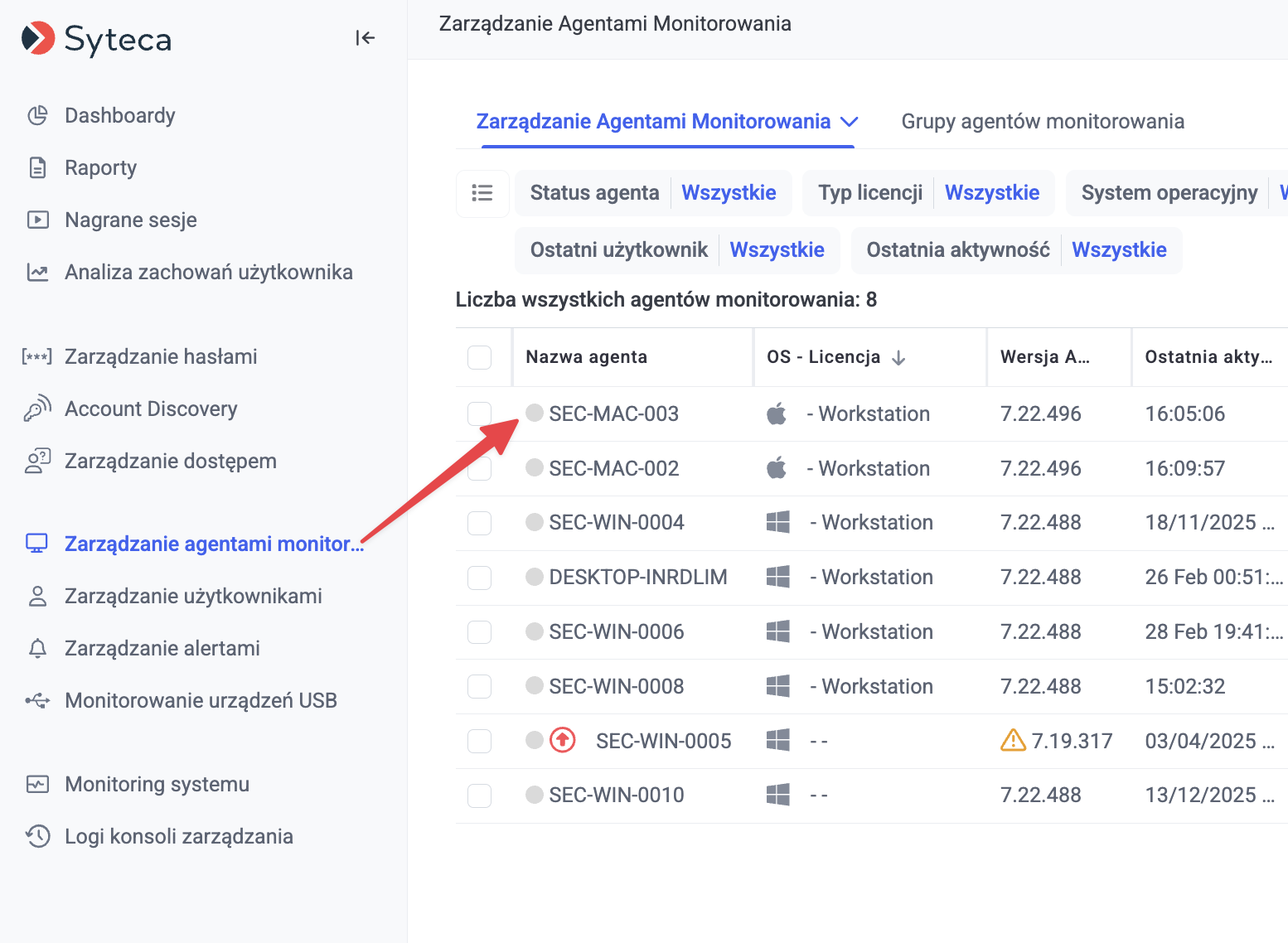Tick the select-all checkbox in the table header
Screen dimensions: 1288x943
pyautogui.click(x=480, y=357)
